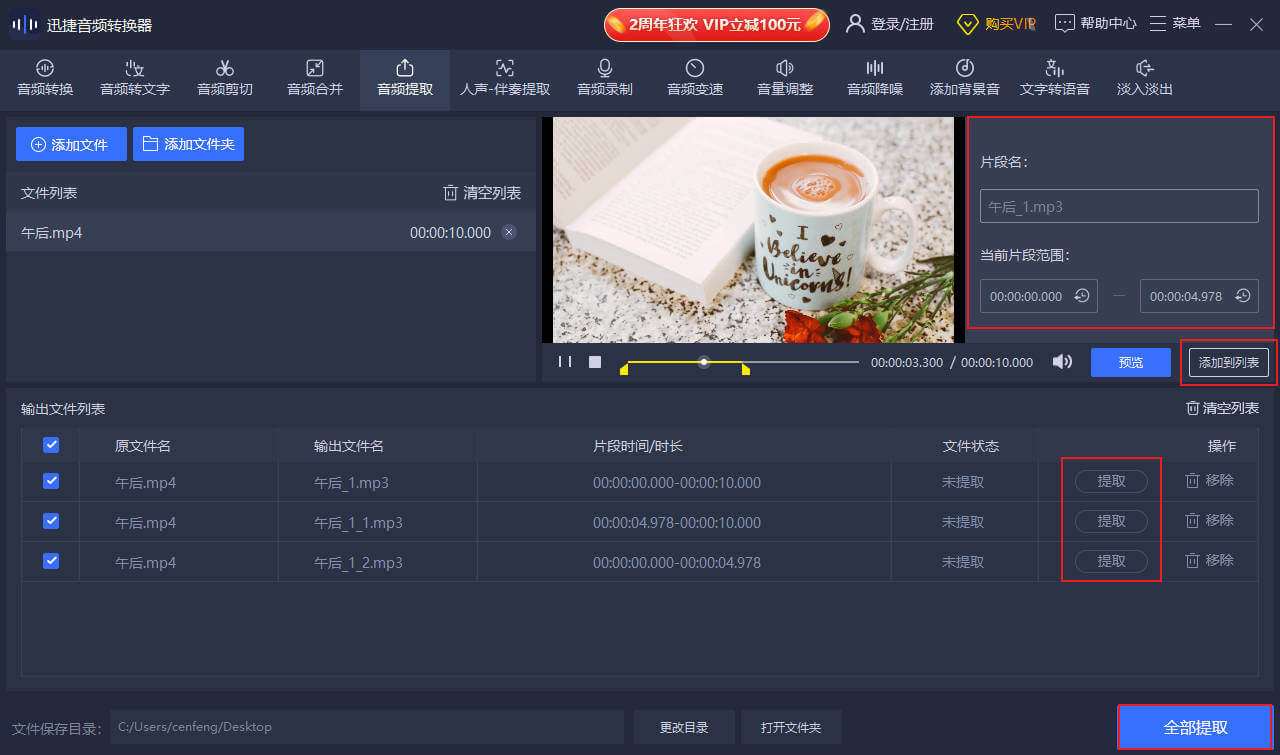Viewport: 1280px width, 755px height.
Task: Uncheck the 午后_1.mp3 row checkbox
Action: (x=51, y=481)
